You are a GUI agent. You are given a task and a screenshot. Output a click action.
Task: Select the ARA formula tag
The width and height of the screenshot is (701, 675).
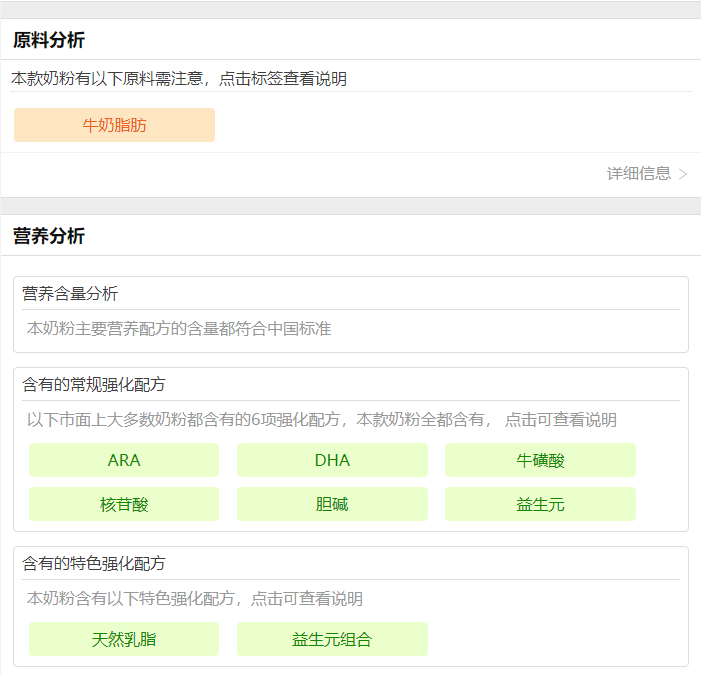124,460
